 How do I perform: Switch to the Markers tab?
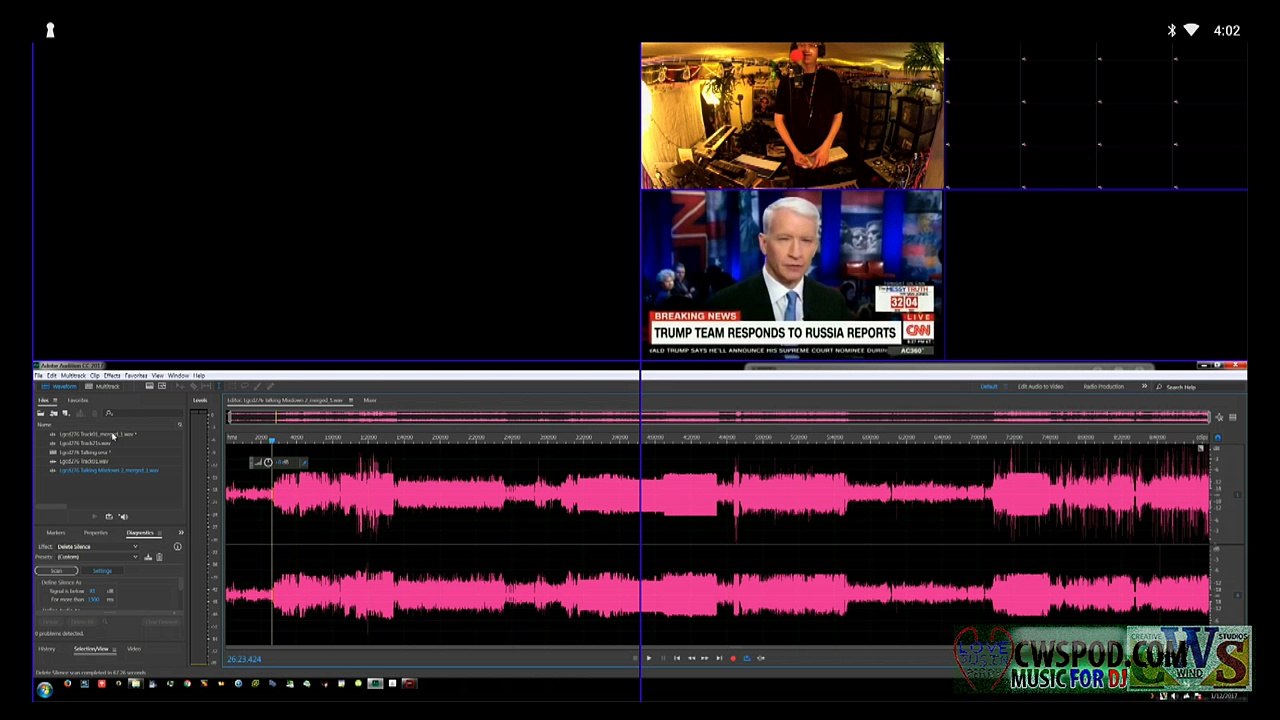click(56, 533)
